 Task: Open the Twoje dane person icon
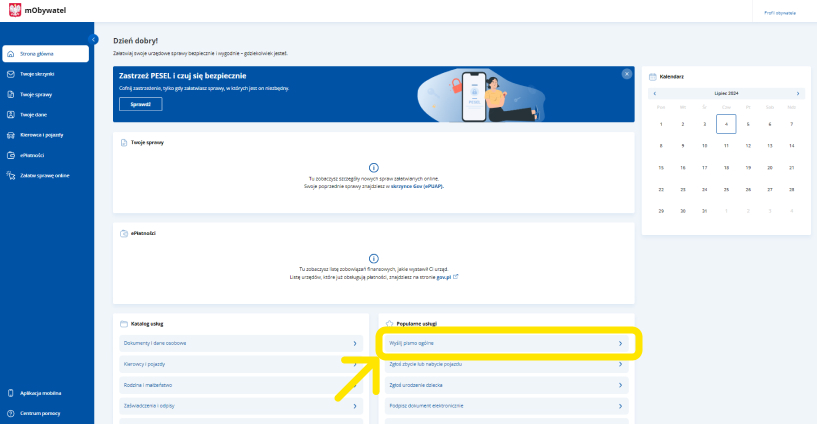(10, 114)
